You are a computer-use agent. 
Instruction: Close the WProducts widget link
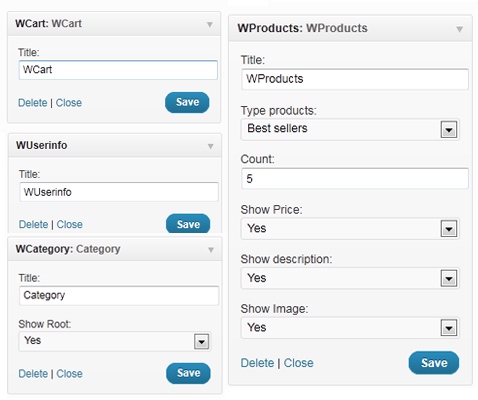(x=299, y=363)
